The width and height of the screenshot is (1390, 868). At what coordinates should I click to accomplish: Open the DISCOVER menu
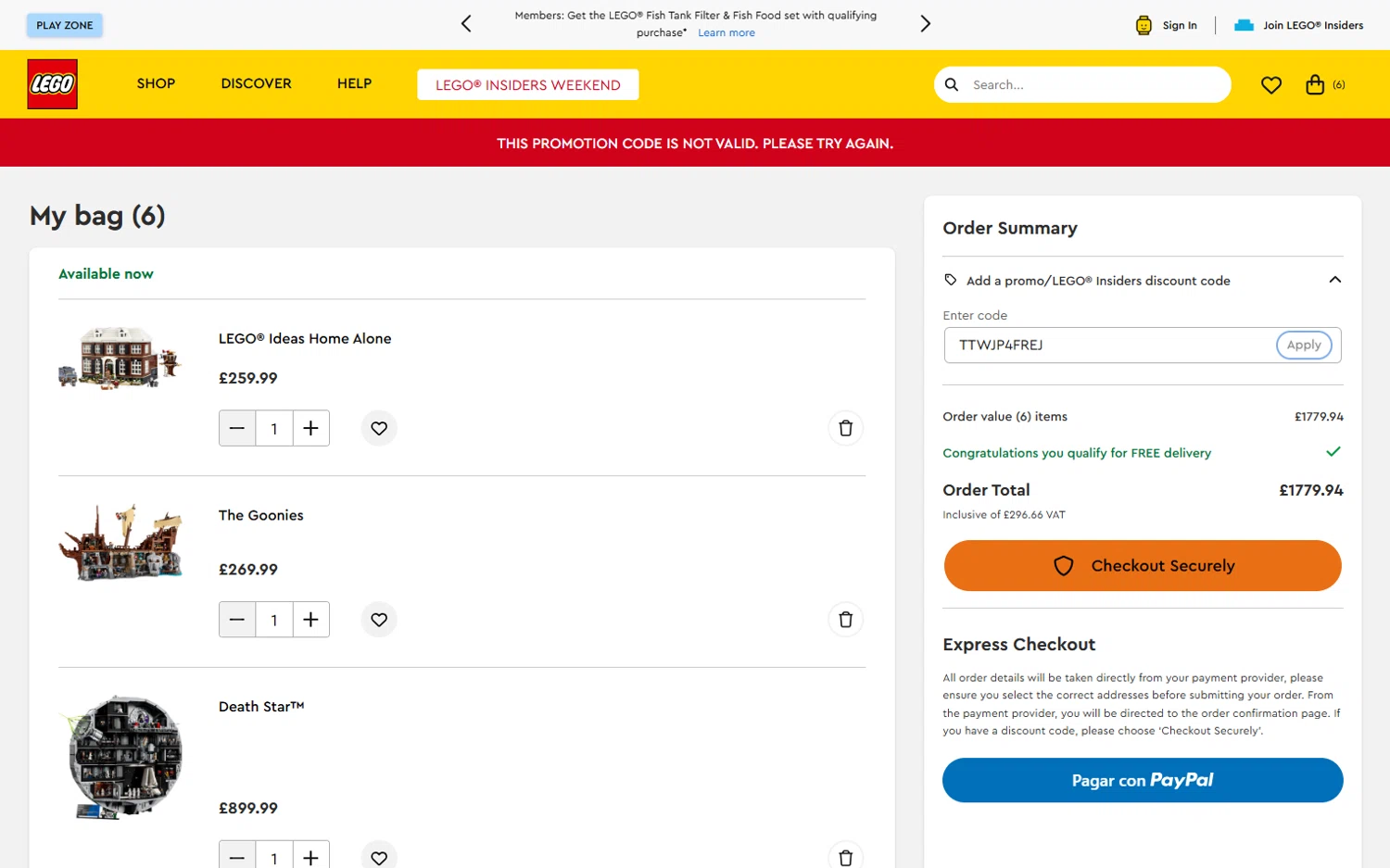tap(256, 83)
